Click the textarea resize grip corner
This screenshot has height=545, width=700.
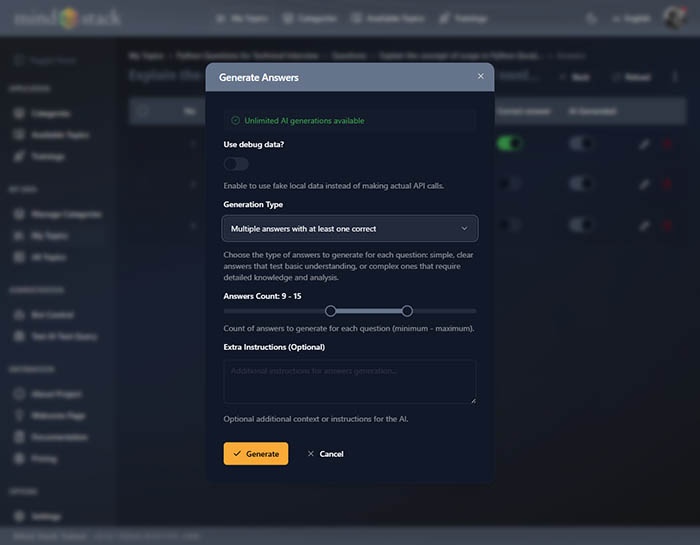tap(473, 401)
